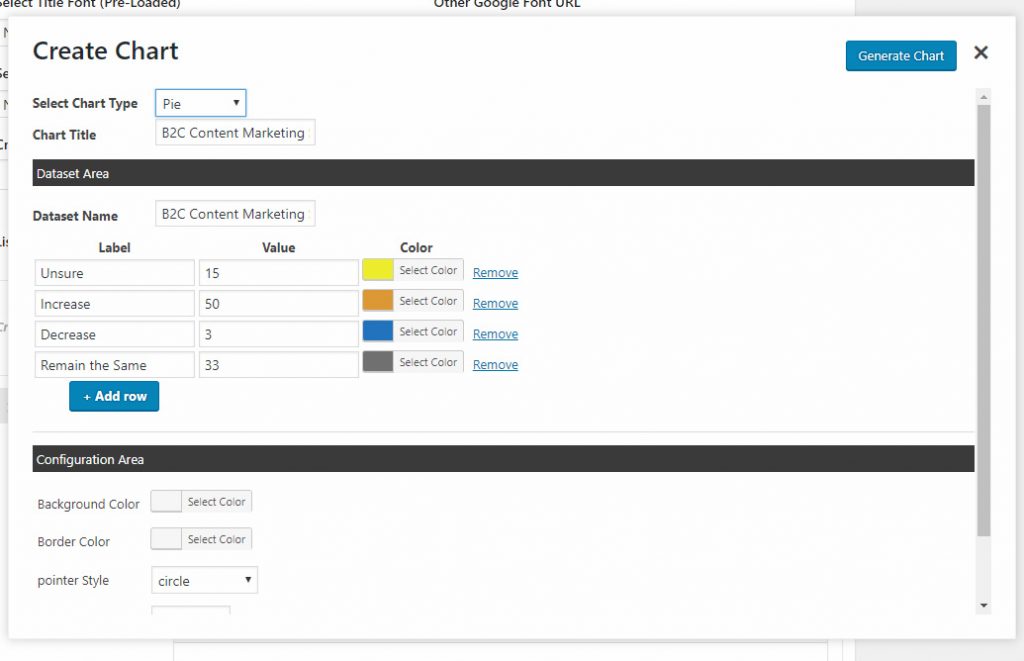Click the yellow color swatch for Unsure
Screen dimensions: 1024x661
(378, 271)
